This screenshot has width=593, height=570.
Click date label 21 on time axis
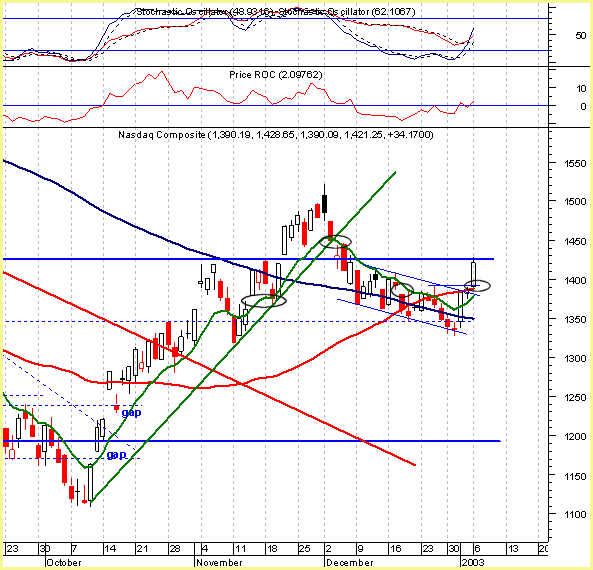(142, 548)
